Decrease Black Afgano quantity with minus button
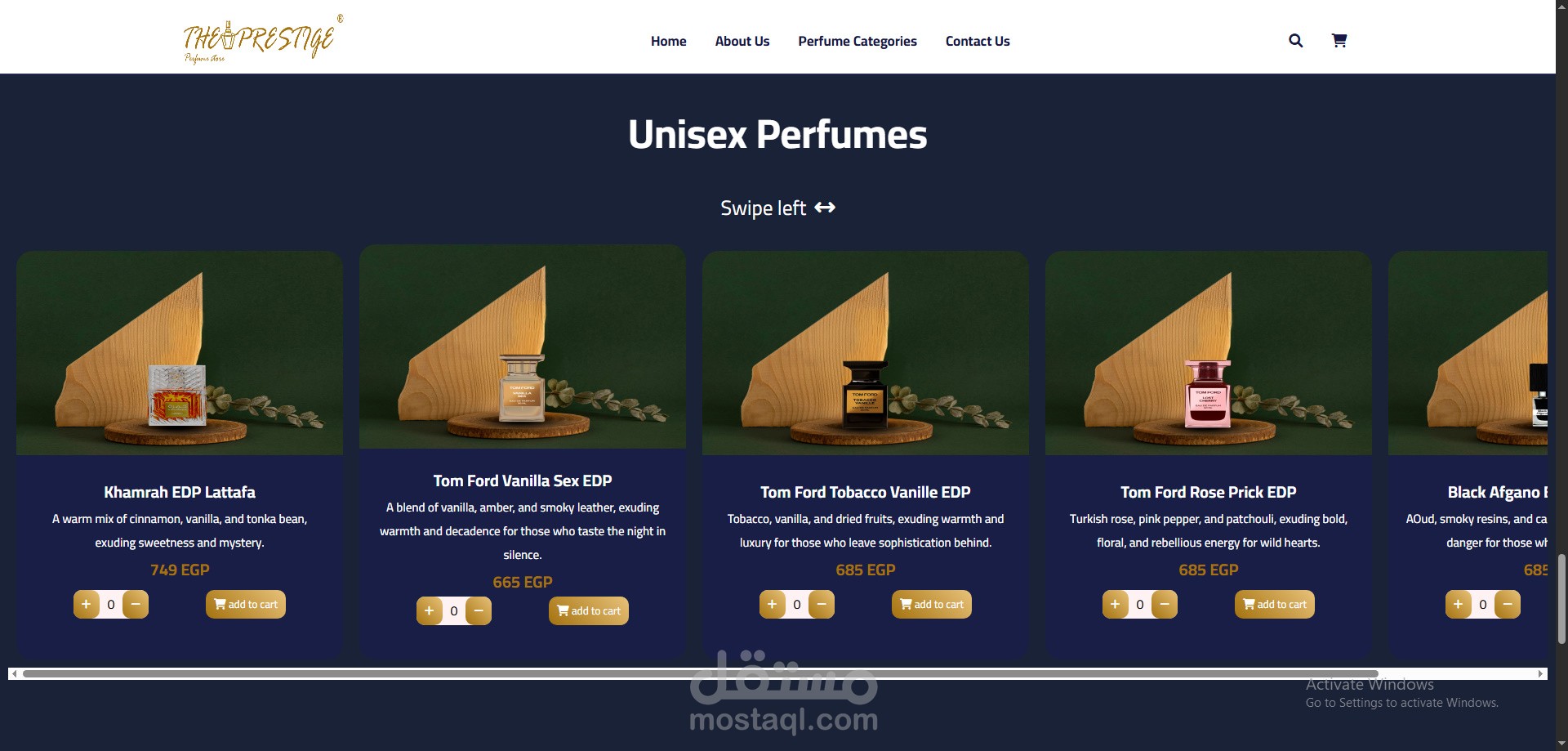 [1508, 605]
